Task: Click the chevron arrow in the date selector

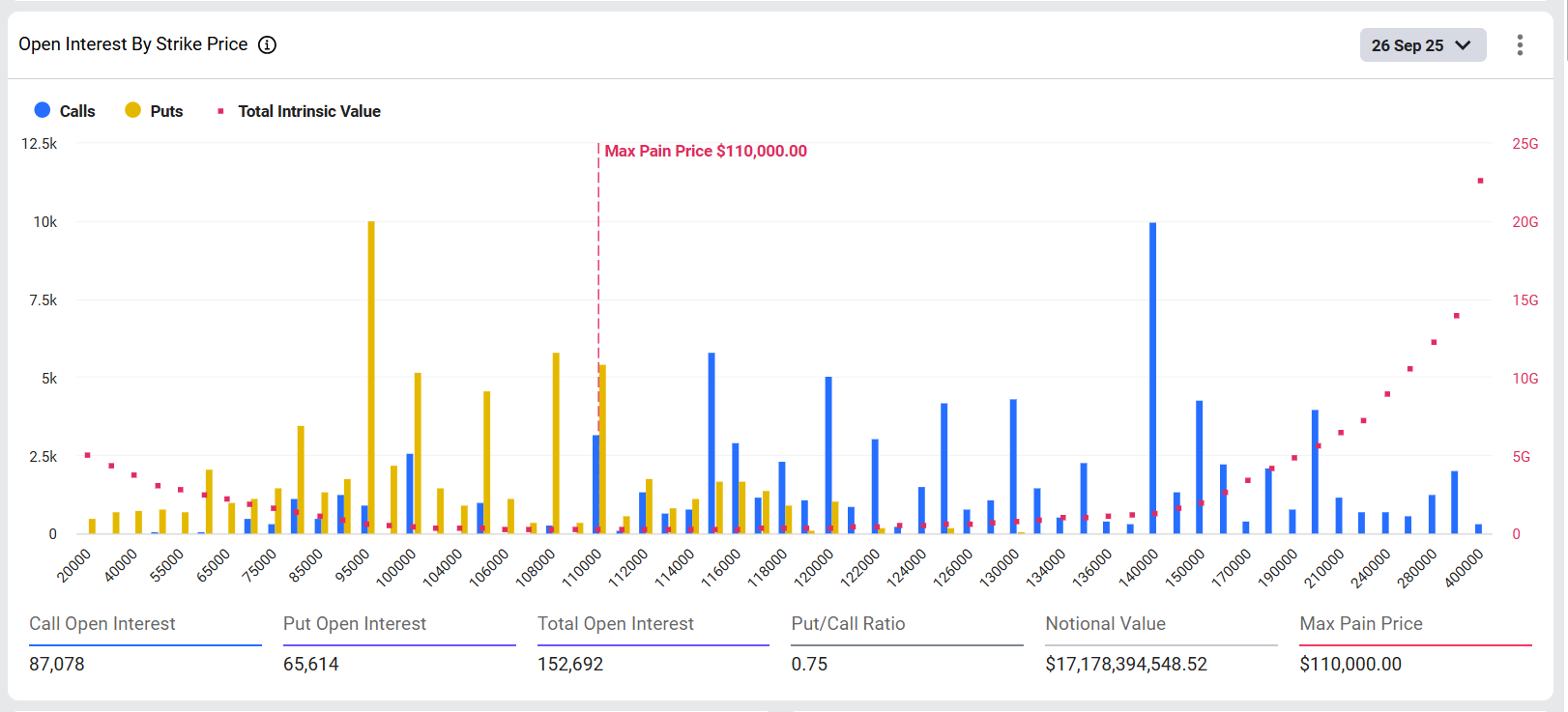Action: pos(1463,45)
